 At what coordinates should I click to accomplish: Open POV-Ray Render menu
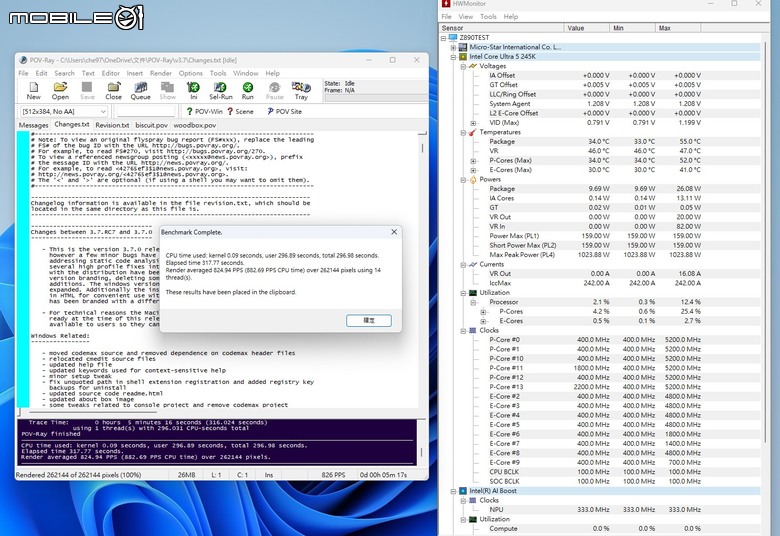(x=161, y=73)
